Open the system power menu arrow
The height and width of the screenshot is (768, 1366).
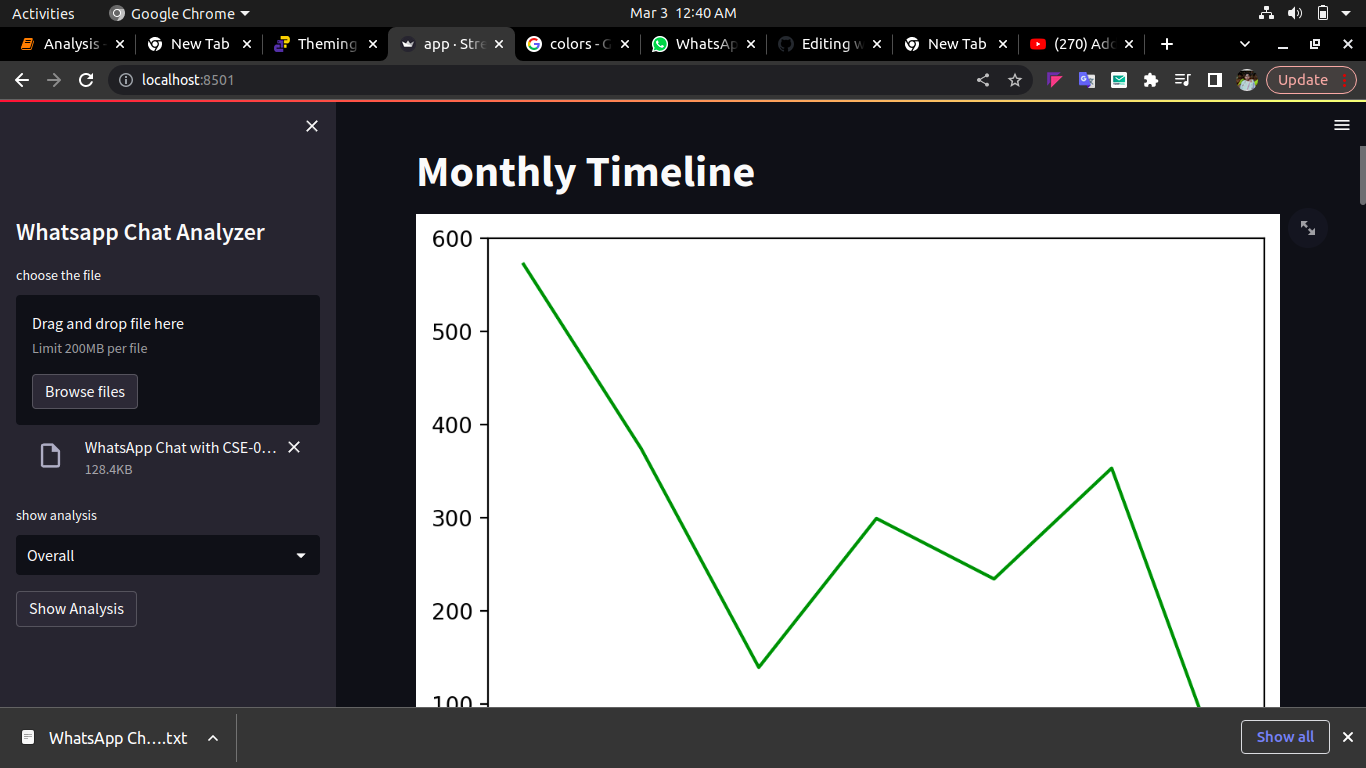point(1348,13)
